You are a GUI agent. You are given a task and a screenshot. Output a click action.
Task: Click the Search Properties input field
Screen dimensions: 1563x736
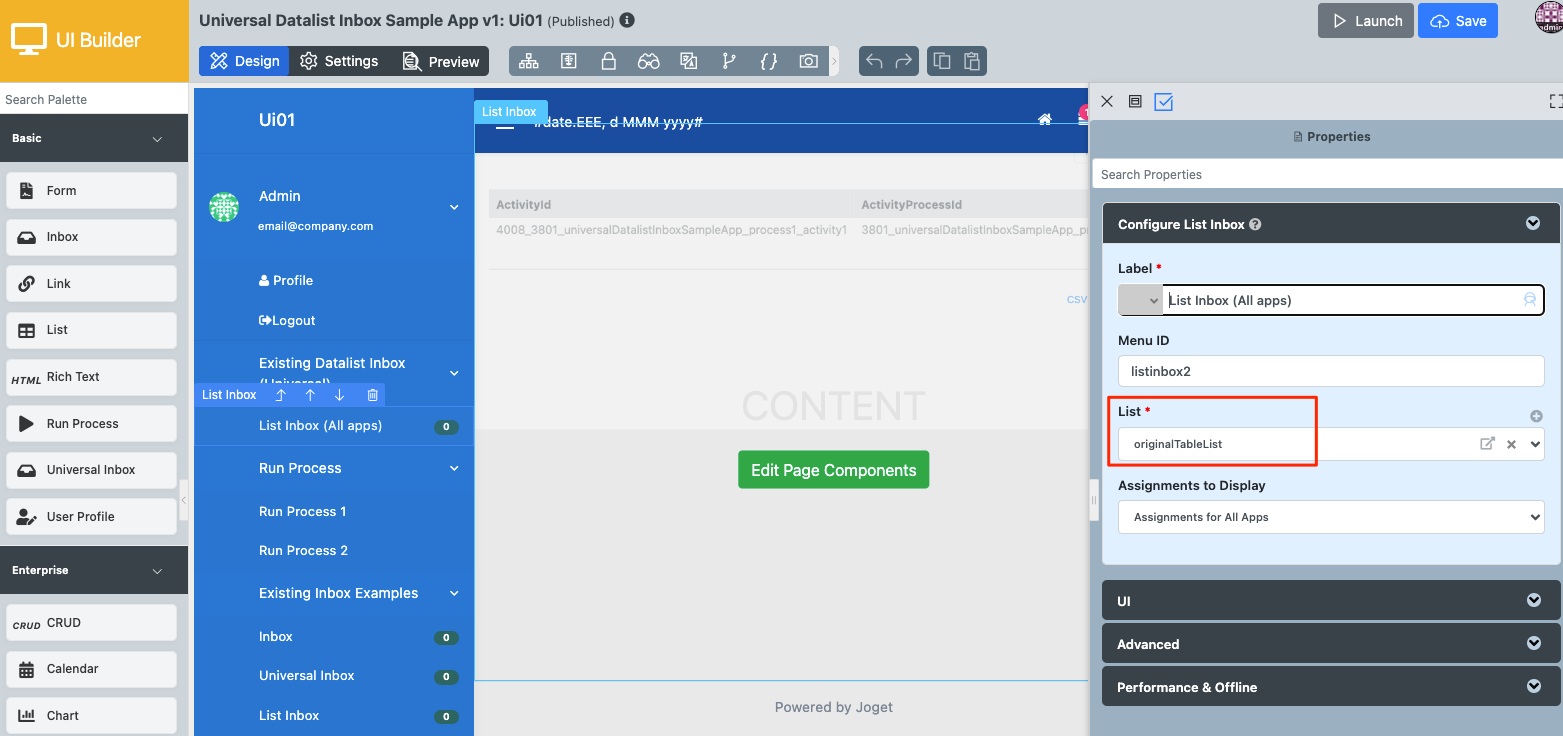tap(1327, 174)
